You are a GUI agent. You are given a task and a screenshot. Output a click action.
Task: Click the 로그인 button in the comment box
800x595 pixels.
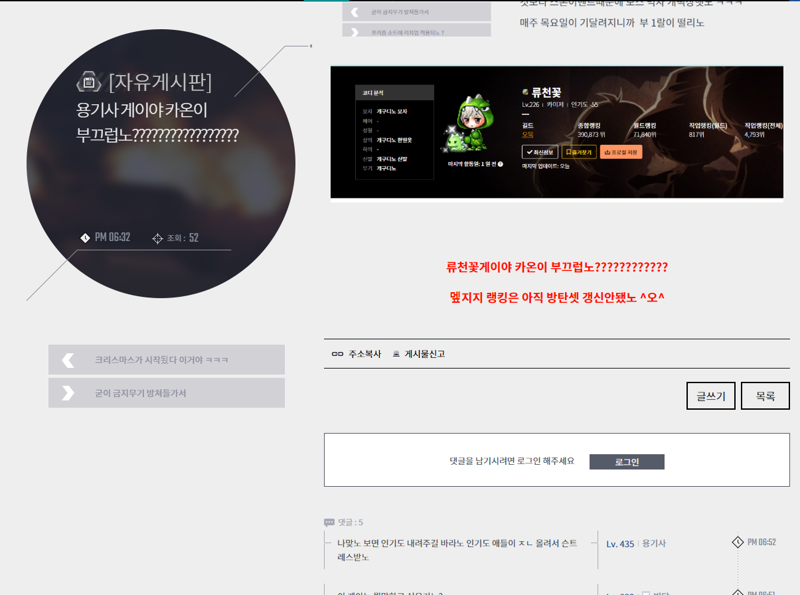click(627, 462)
